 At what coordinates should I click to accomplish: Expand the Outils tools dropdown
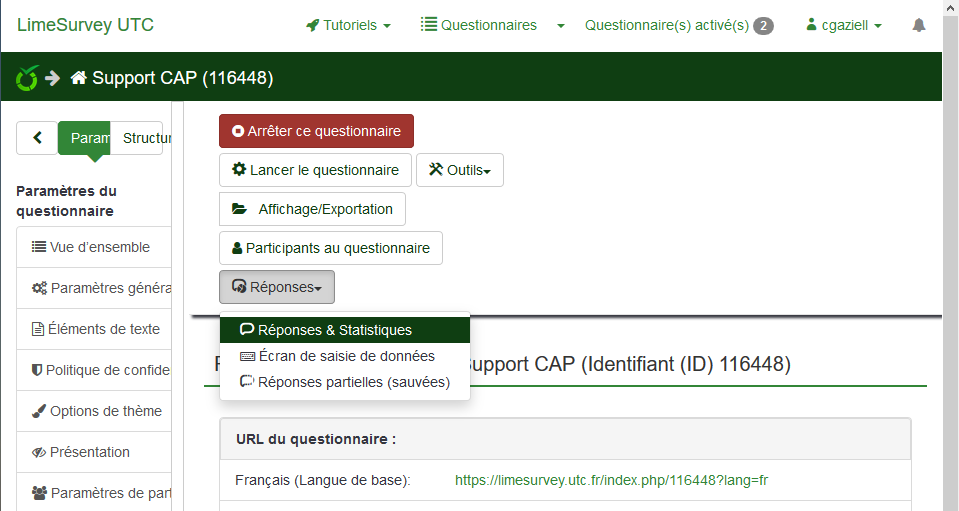(x=460, y=170)
